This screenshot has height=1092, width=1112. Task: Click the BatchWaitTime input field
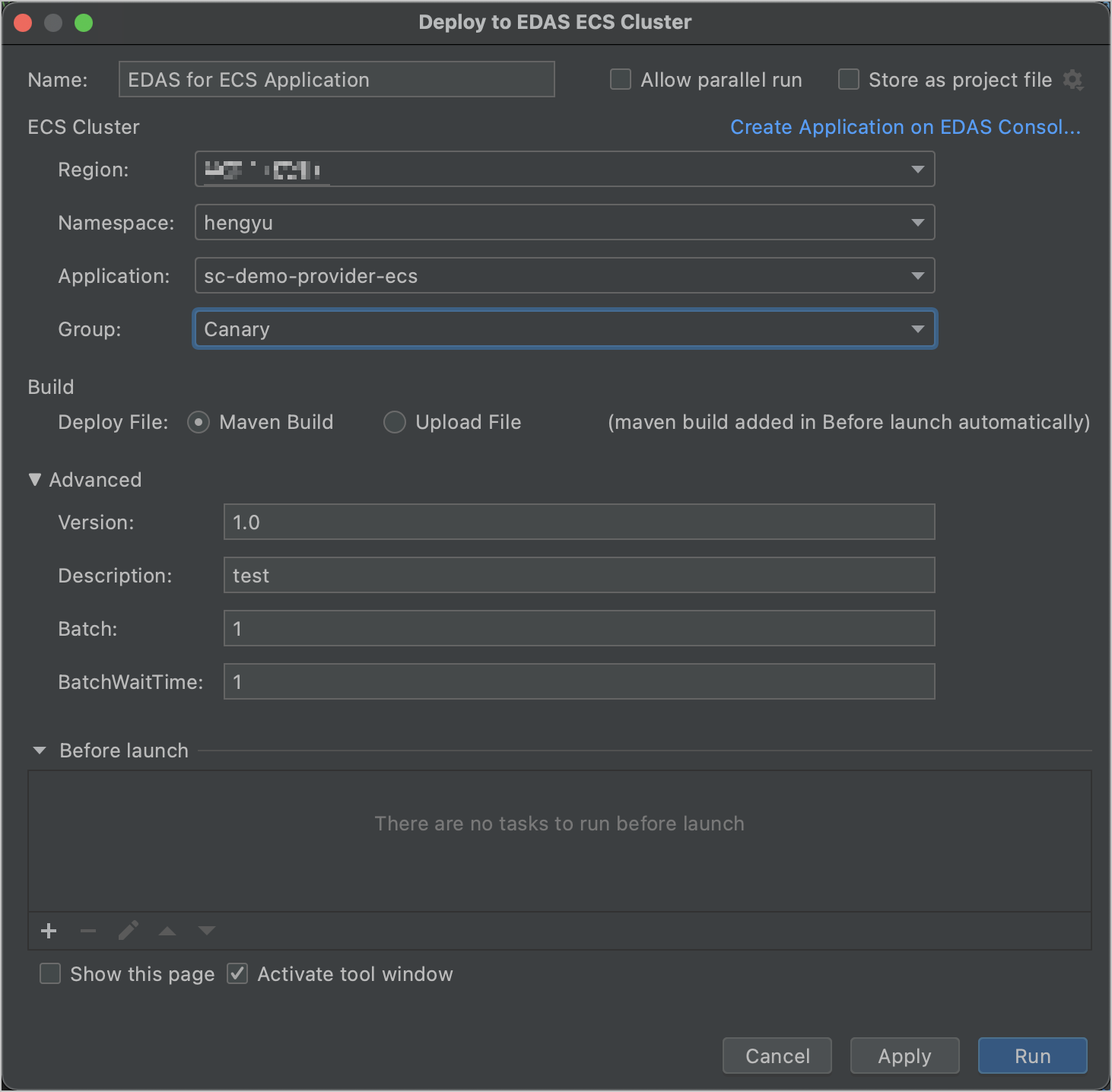point(580,682)
